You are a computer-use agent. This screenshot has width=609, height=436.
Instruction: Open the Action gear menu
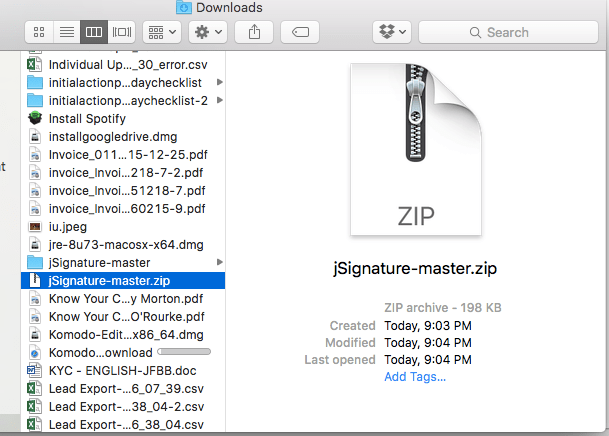click(208, 32)
